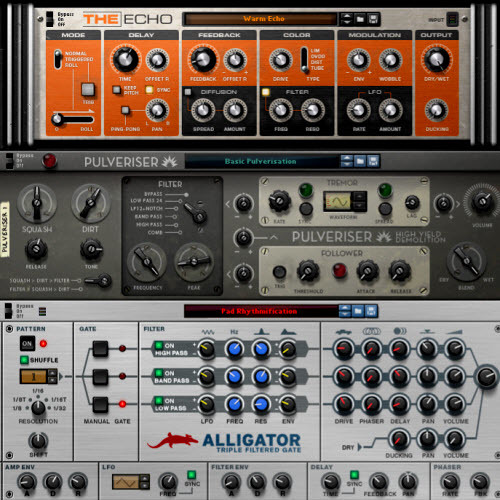Trigger the Alligator top manual gate button
The width and height of the screenshot is (500, 500).
100,349
